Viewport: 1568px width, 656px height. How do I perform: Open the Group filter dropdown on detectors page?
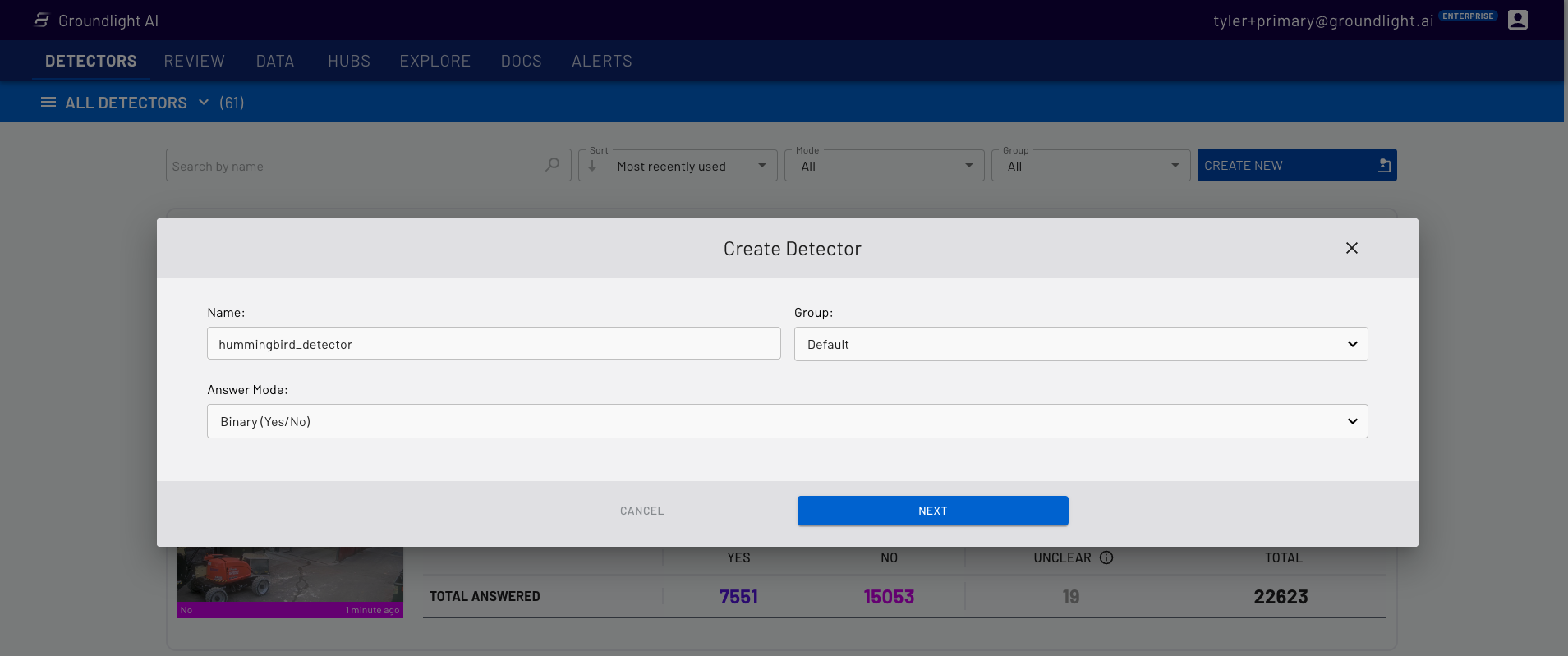(x=1091, y=165)
